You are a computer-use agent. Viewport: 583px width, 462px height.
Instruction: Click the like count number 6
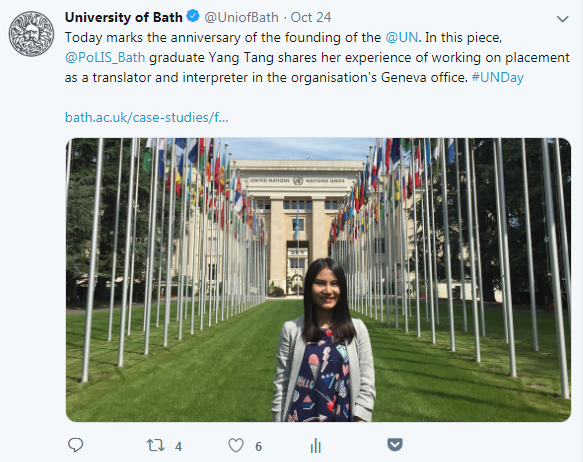coord(258,446)
